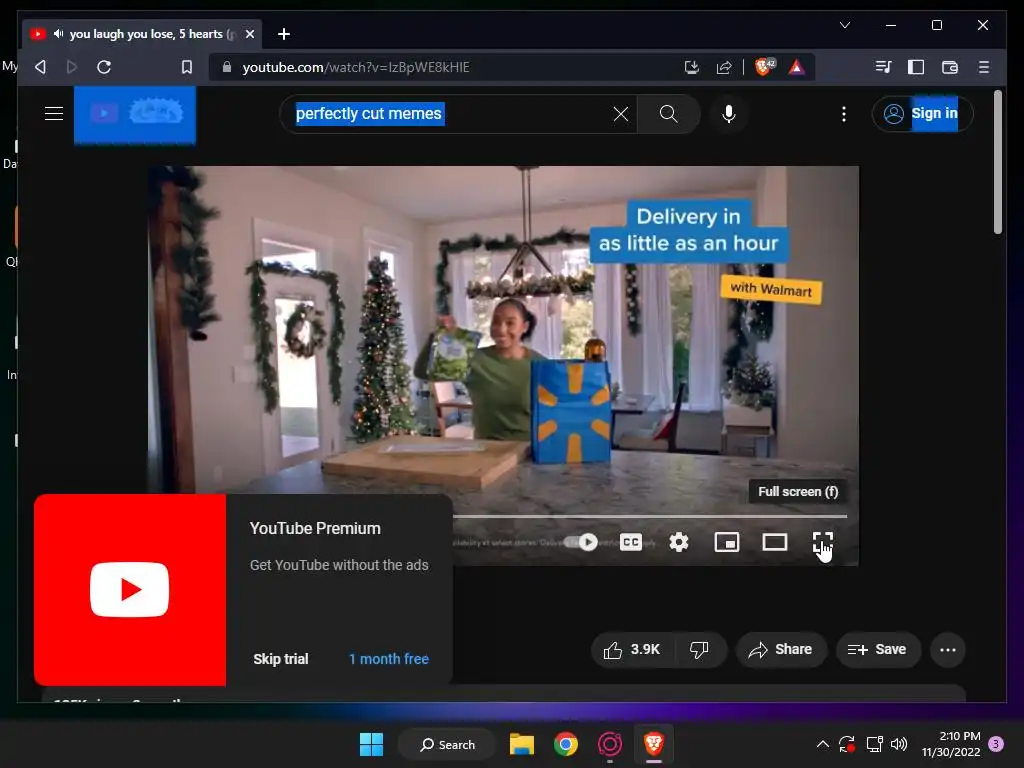Enter full screen mode
1024x768 pixels.
822,542
